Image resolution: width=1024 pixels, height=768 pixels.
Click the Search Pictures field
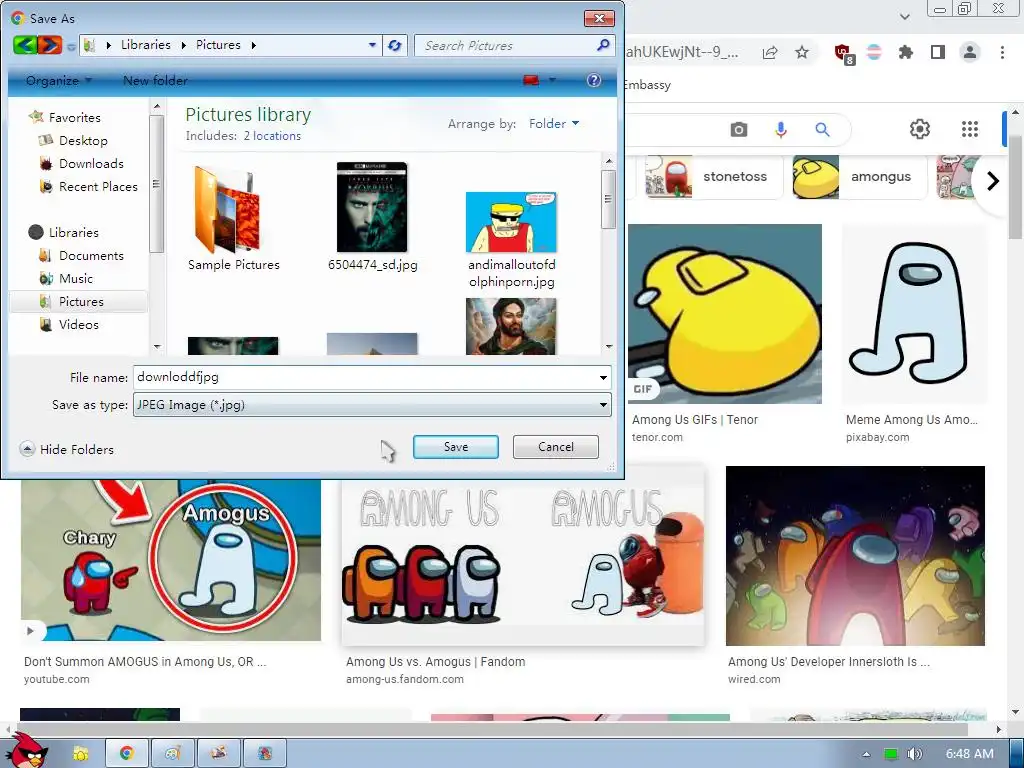click(506, 45)
